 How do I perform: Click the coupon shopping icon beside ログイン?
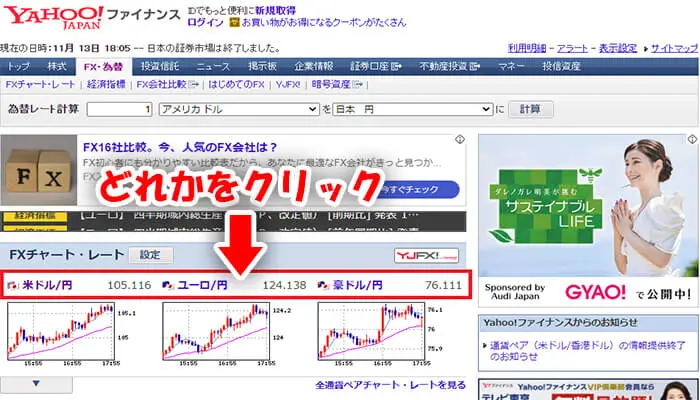[x=234, y=22]
